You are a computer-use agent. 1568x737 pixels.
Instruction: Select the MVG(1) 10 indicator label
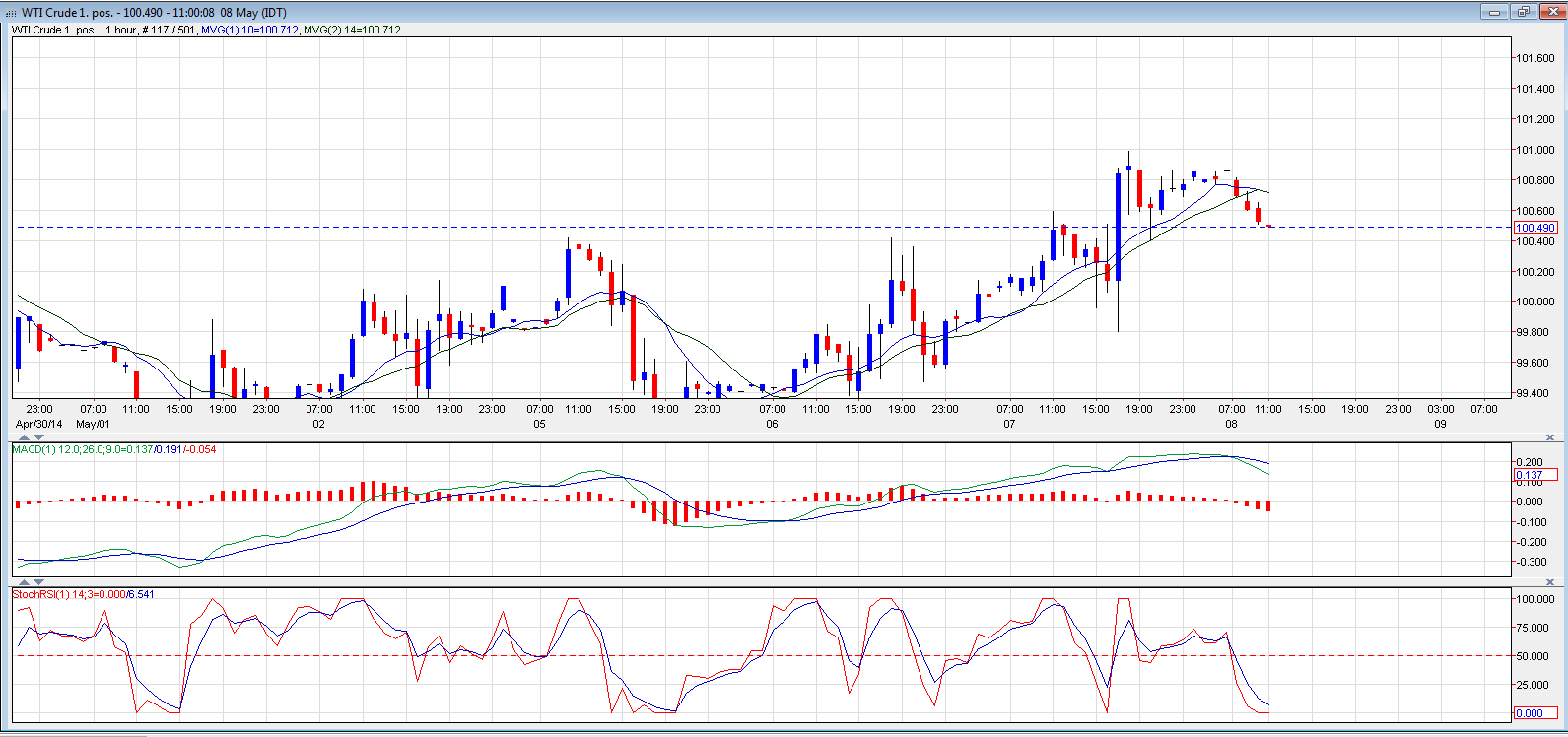248,30
